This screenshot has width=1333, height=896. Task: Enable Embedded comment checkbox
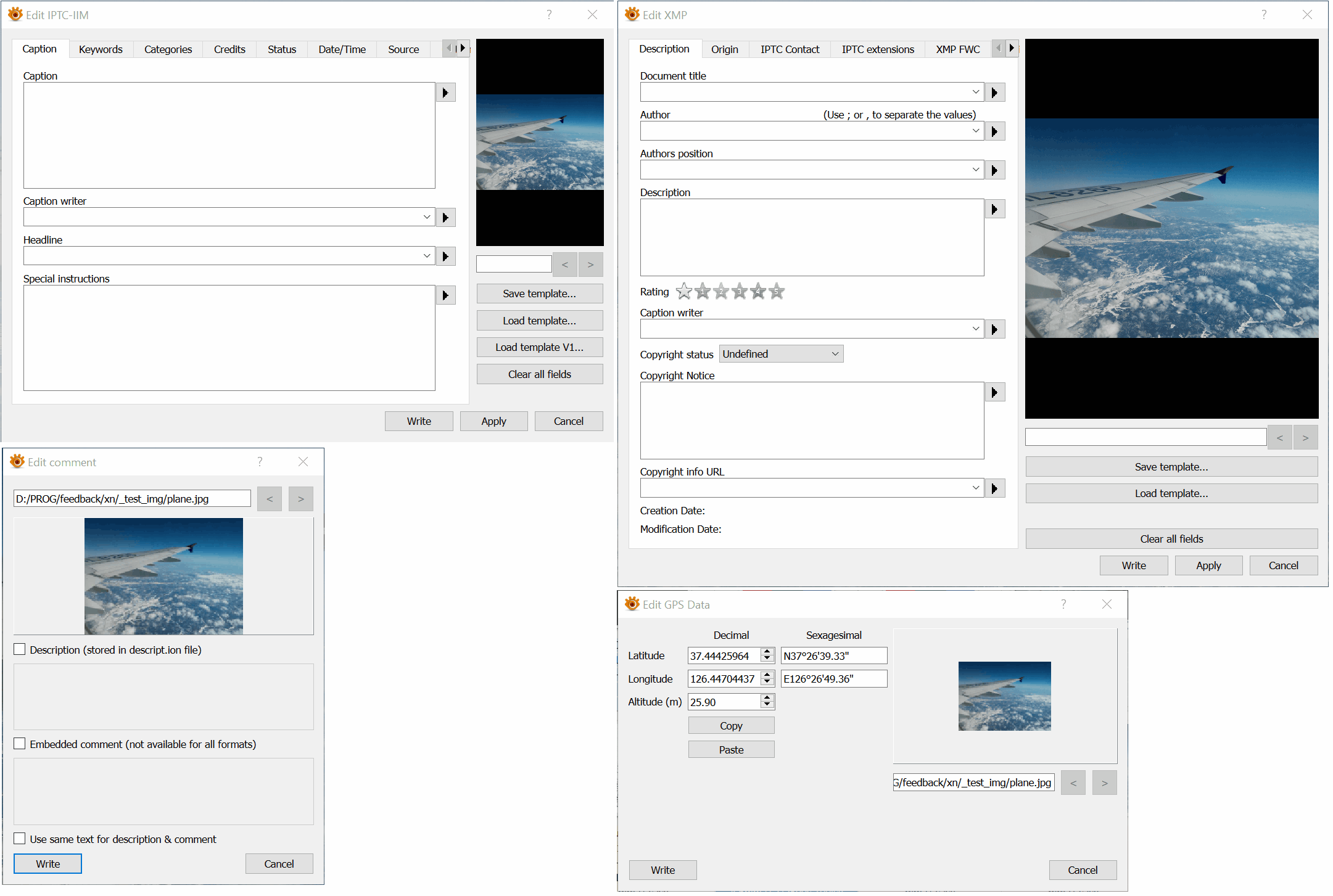click(x=20, y=744)
